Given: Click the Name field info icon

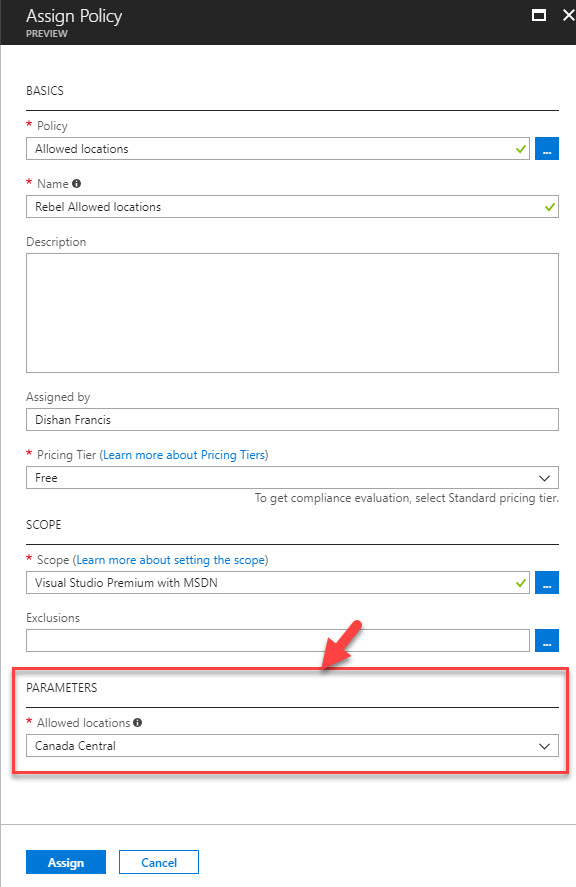Looking at the screenshot, I should [x=76, y=183].
